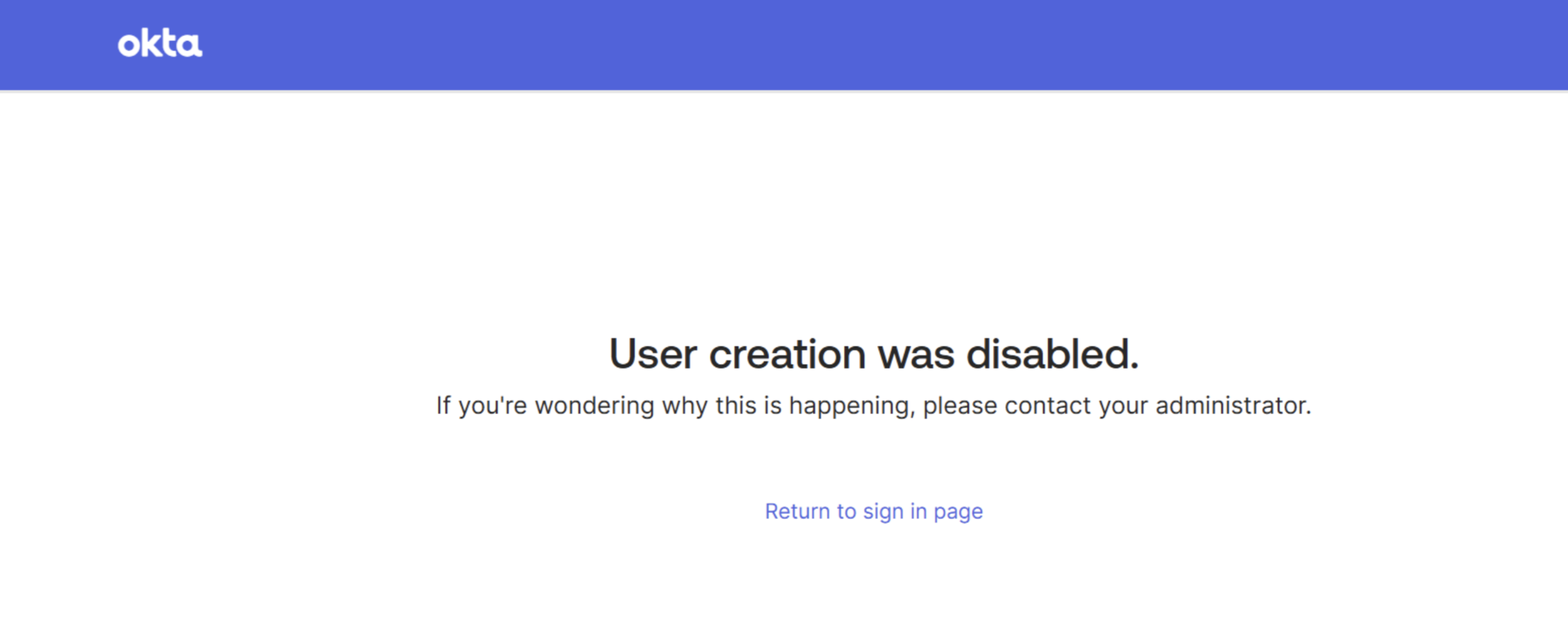Click the word "page" in the link
The image size is (1568, 625).
pos(958,512)
